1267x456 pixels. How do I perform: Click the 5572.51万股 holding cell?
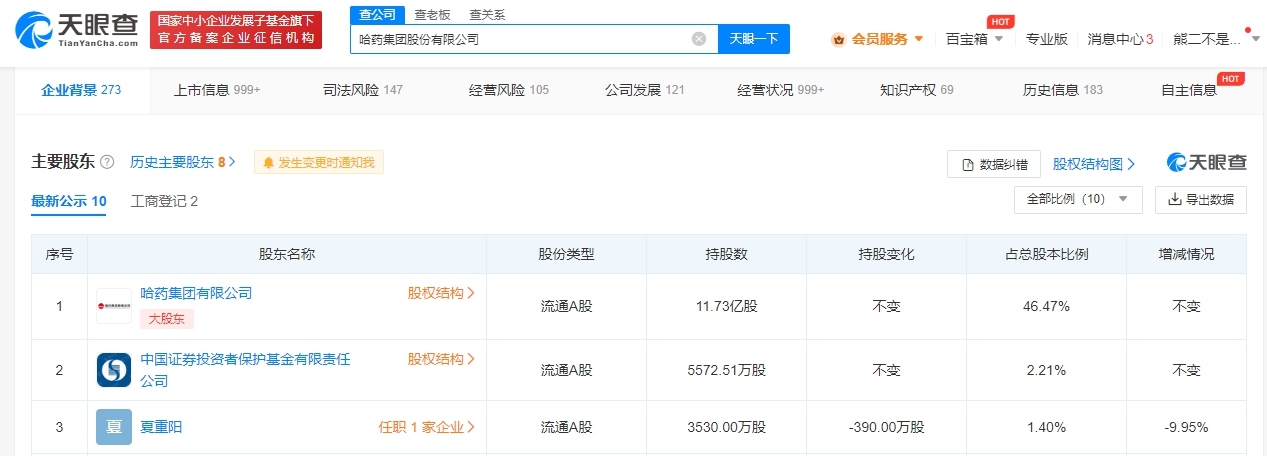(726, 370)
